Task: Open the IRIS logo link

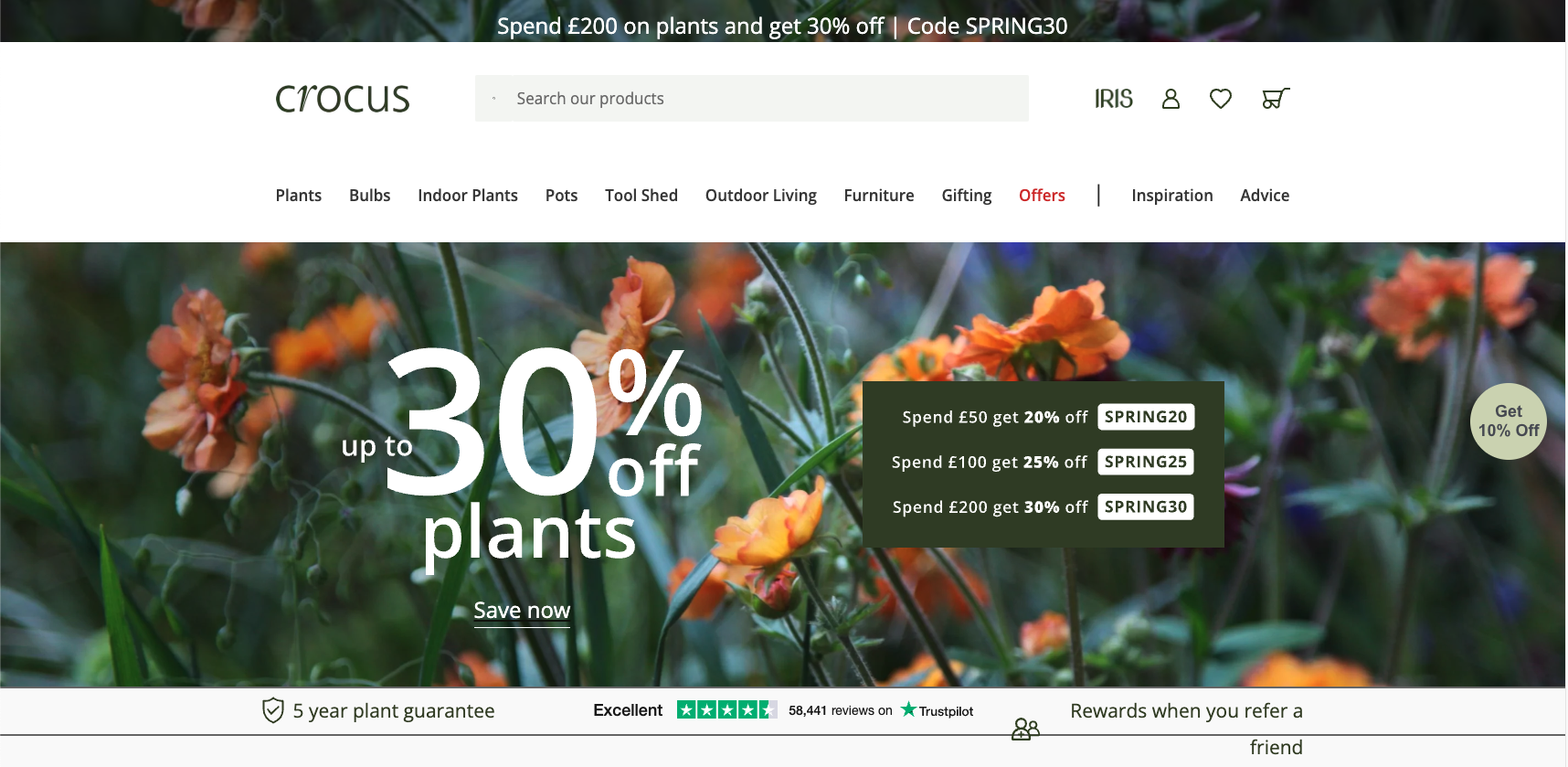Action: tap(1114, 99)
